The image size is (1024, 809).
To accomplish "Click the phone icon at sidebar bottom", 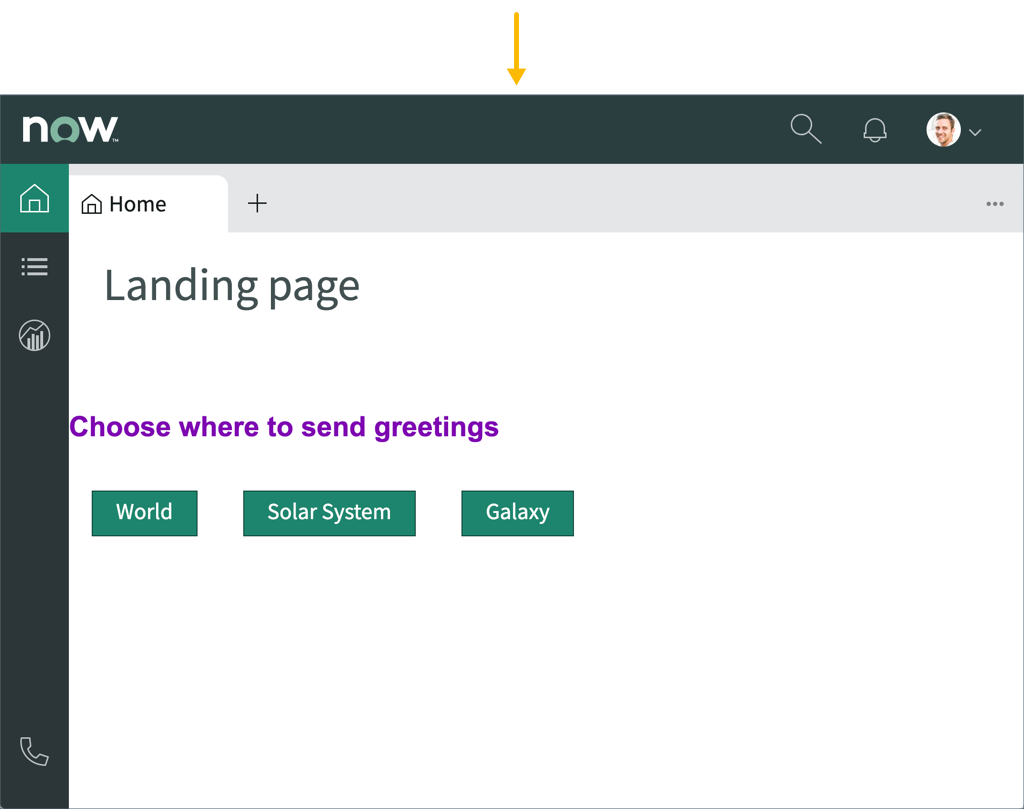I will [34, 752].
